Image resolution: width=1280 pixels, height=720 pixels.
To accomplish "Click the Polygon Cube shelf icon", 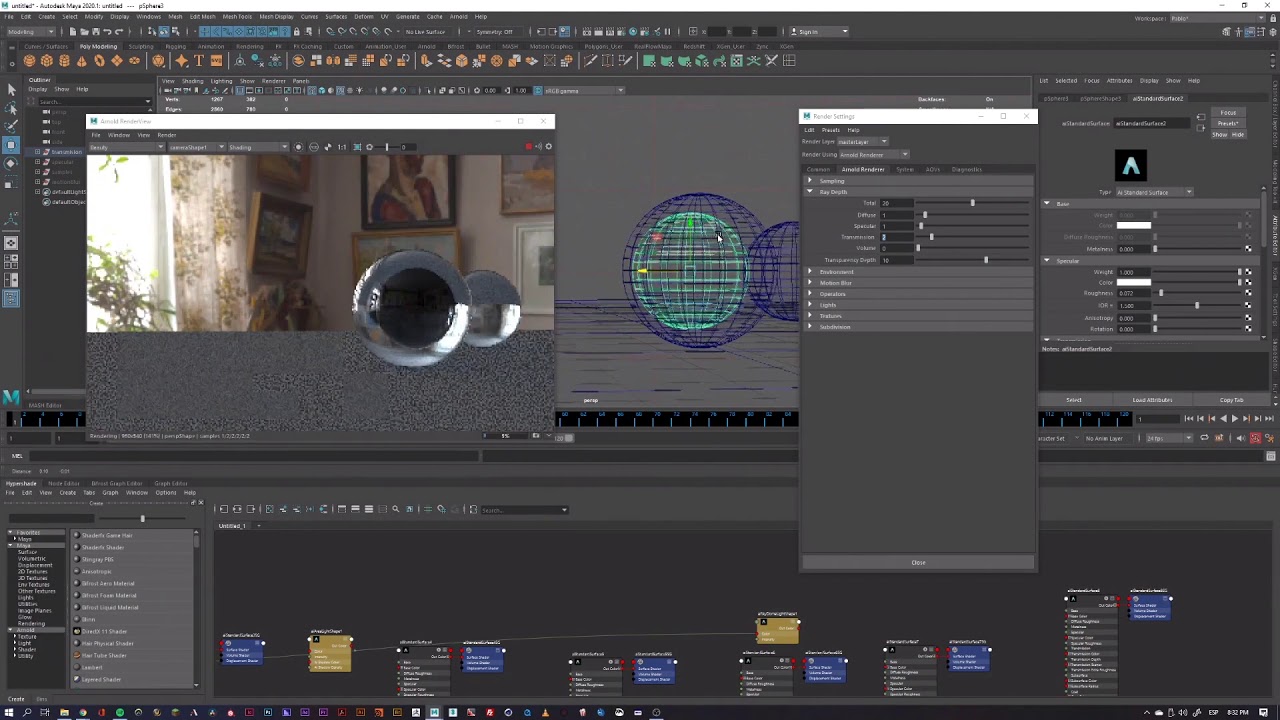I will pos(47,61).
